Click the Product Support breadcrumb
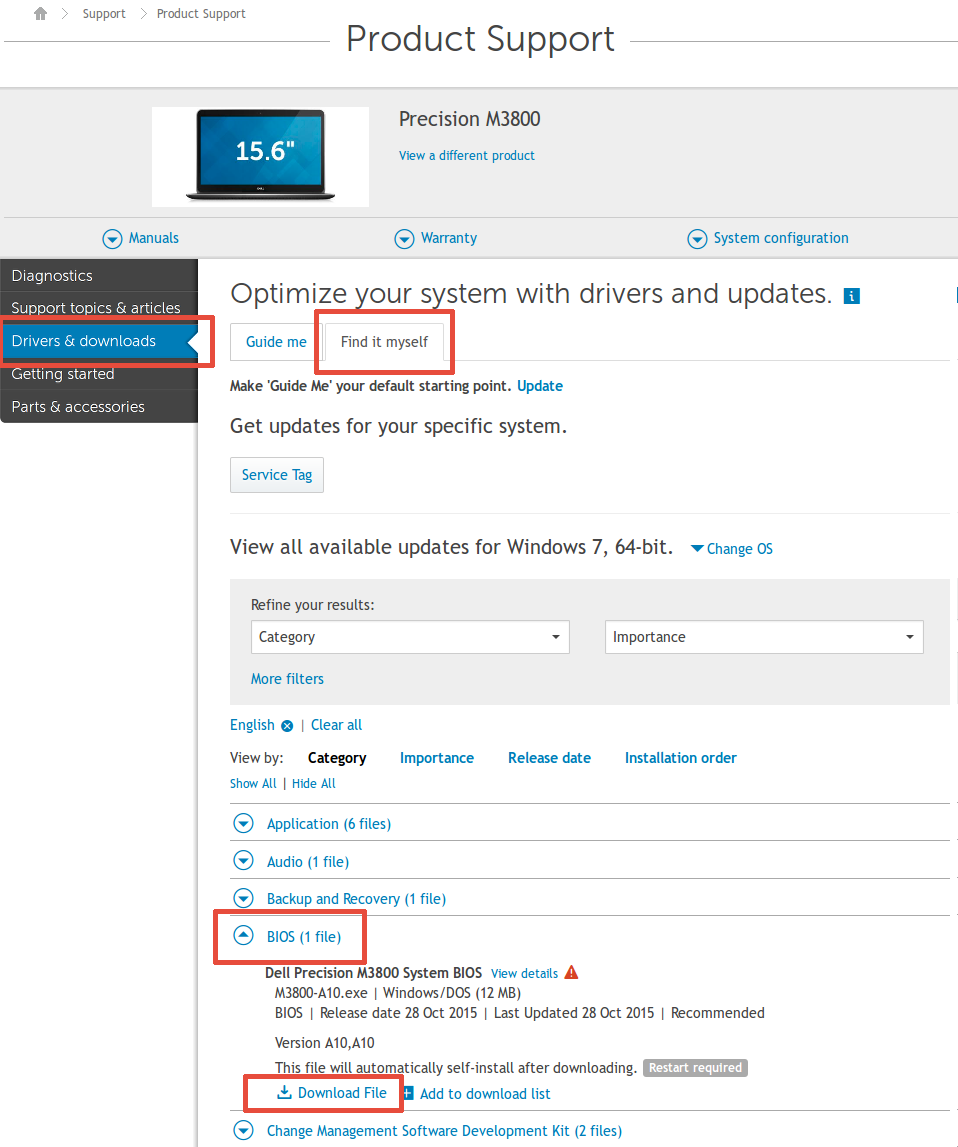The height and width of the screenshot is (1147, 958). (x=201, y=14)
